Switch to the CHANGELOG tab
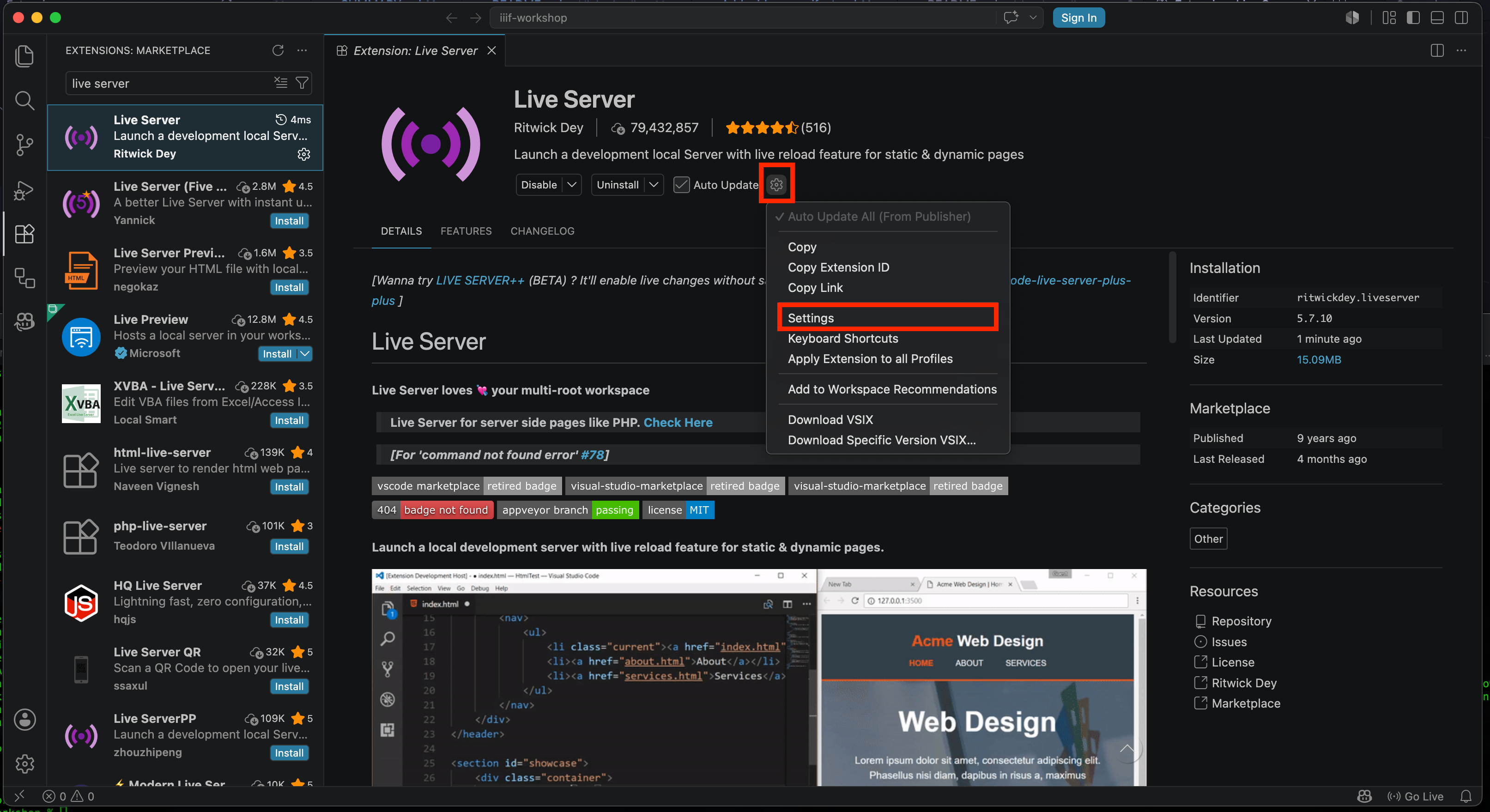 542,231
